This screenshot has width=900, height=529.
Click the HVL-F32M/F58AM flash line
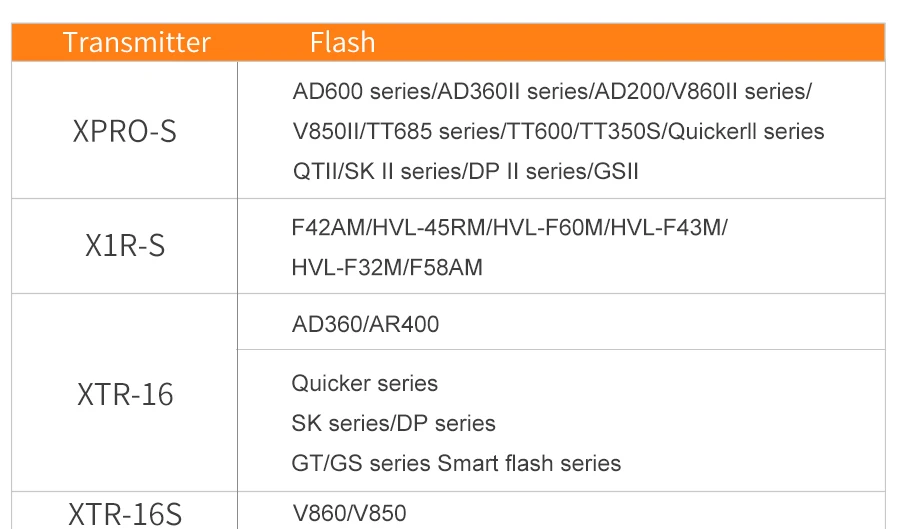click(387, 267)
